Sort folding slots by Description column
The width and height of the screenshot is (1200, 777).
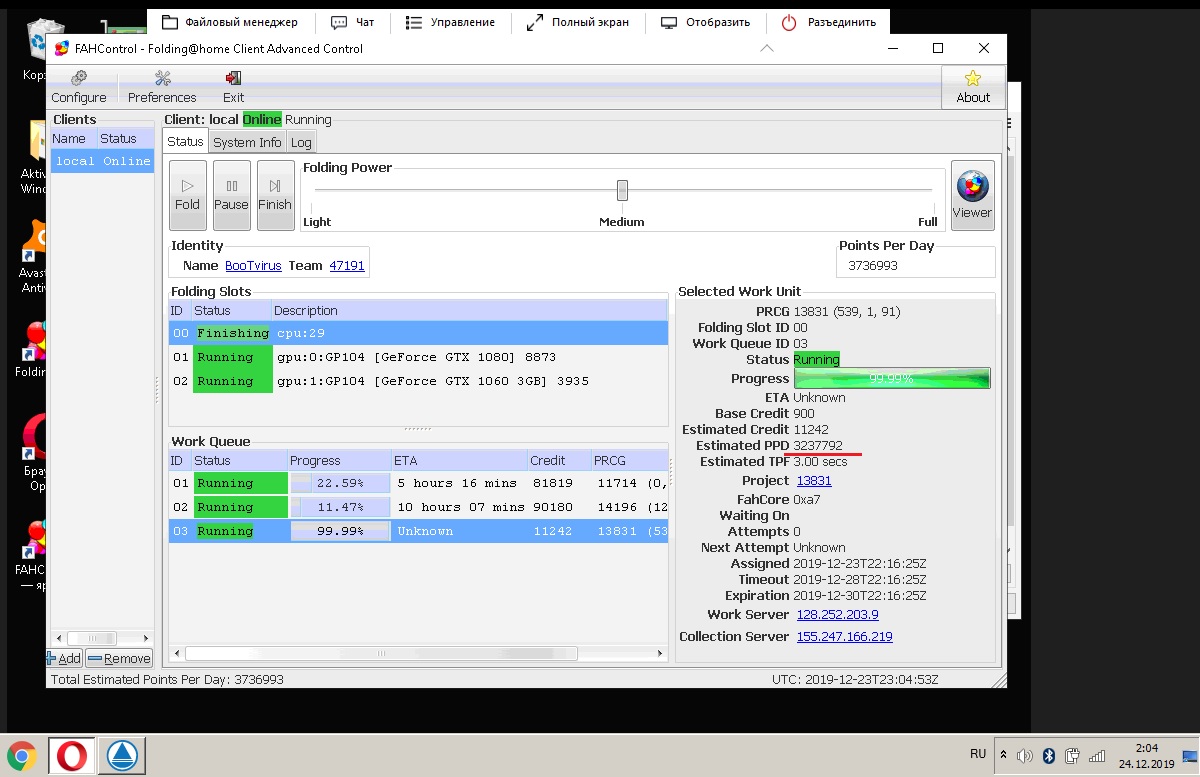[469, 311]
